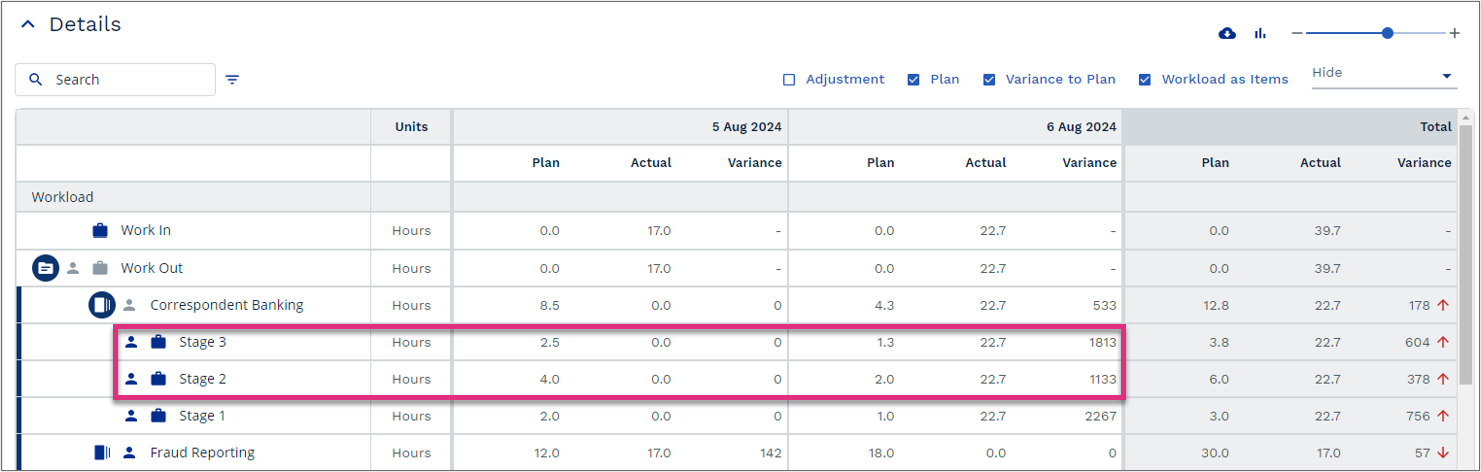The image size is (1481, 472).
Task: Click the briefcase icon beside Work In
Action: pos(100,230)
